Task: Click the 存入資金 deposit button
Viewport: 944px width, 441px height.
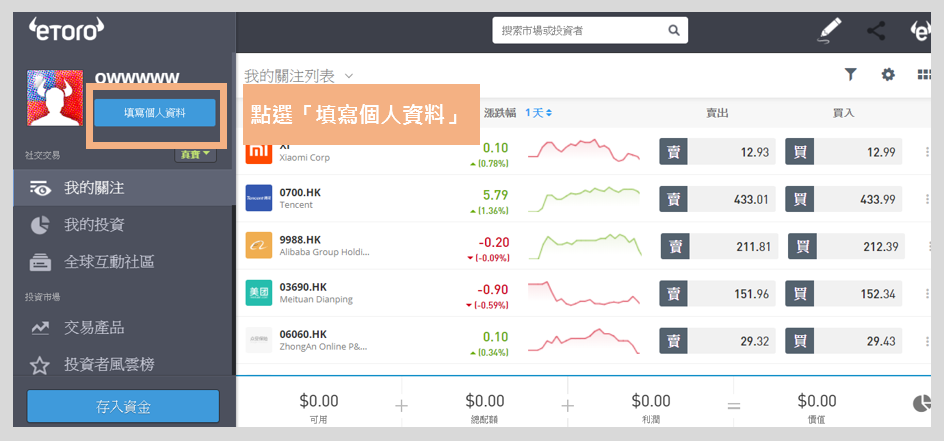Action: tap(123, 406)
